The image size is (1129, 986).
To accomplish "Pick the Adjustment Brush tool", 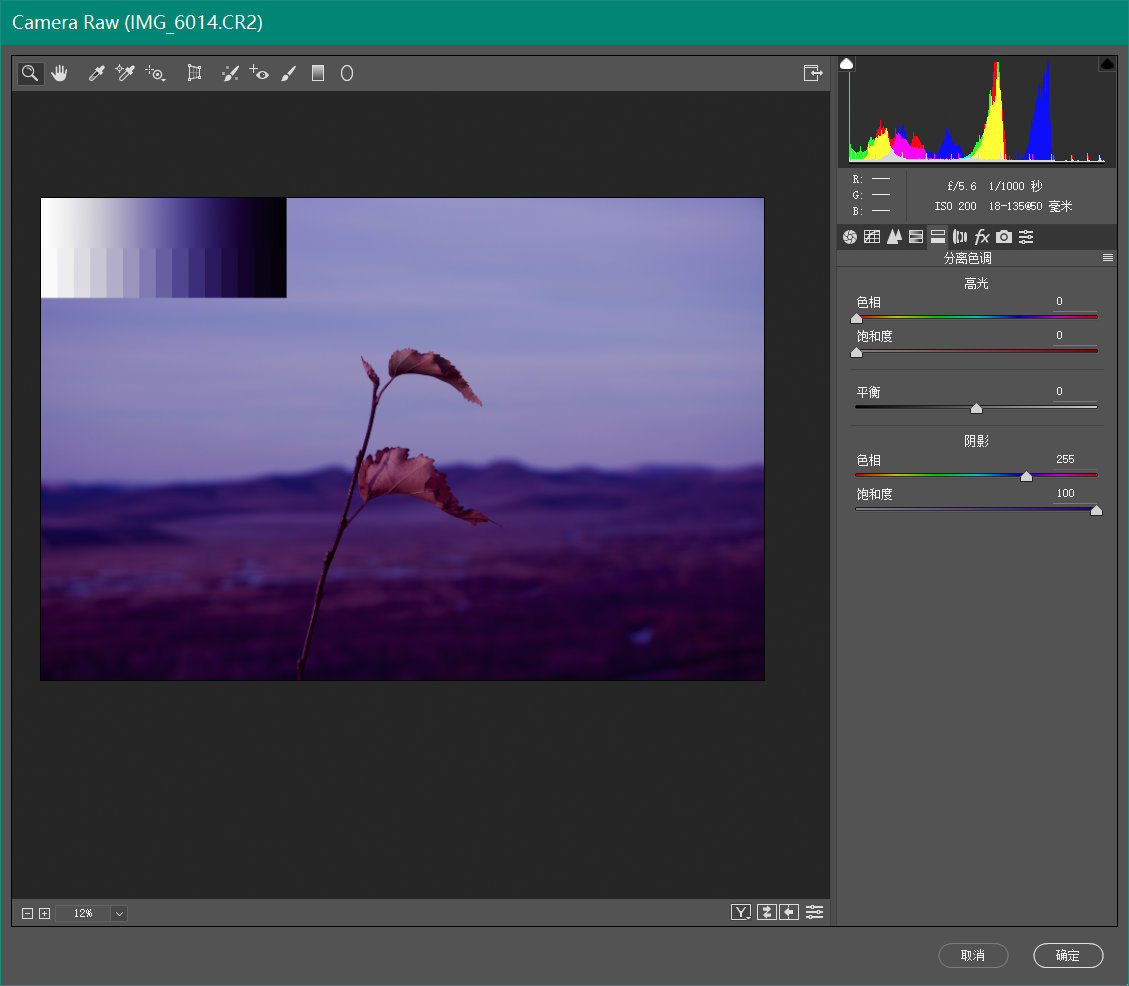I will tap(289, 73).
